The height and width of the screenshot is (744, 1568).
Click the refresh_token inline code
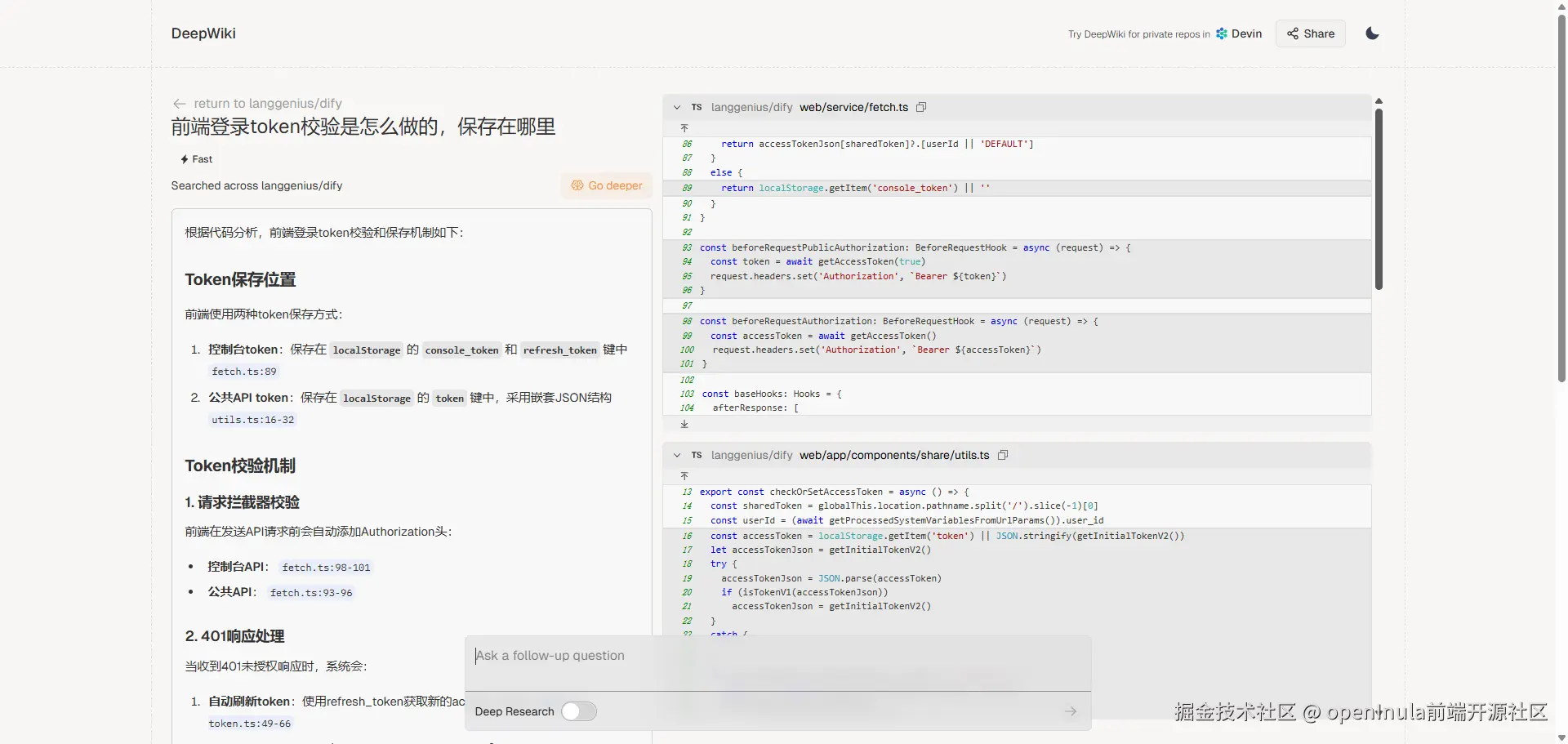pyautogui.click(x=560, y=350)
